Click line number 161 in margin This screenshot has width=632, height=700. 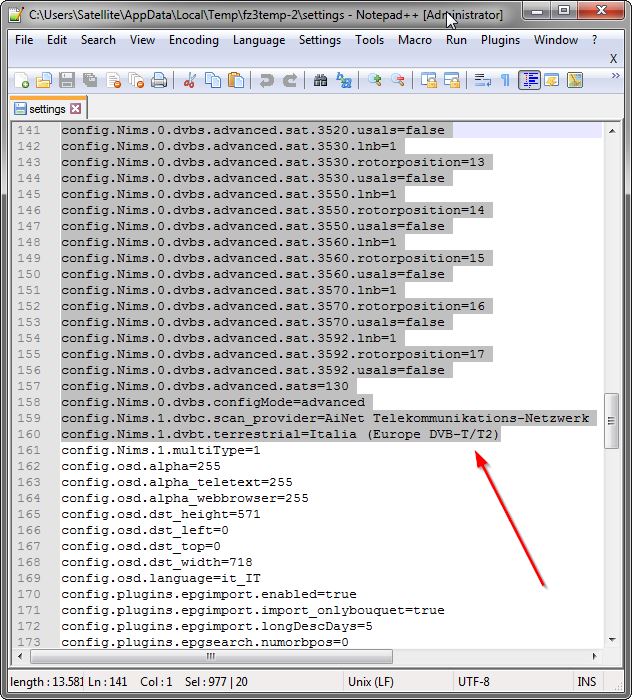29,450
